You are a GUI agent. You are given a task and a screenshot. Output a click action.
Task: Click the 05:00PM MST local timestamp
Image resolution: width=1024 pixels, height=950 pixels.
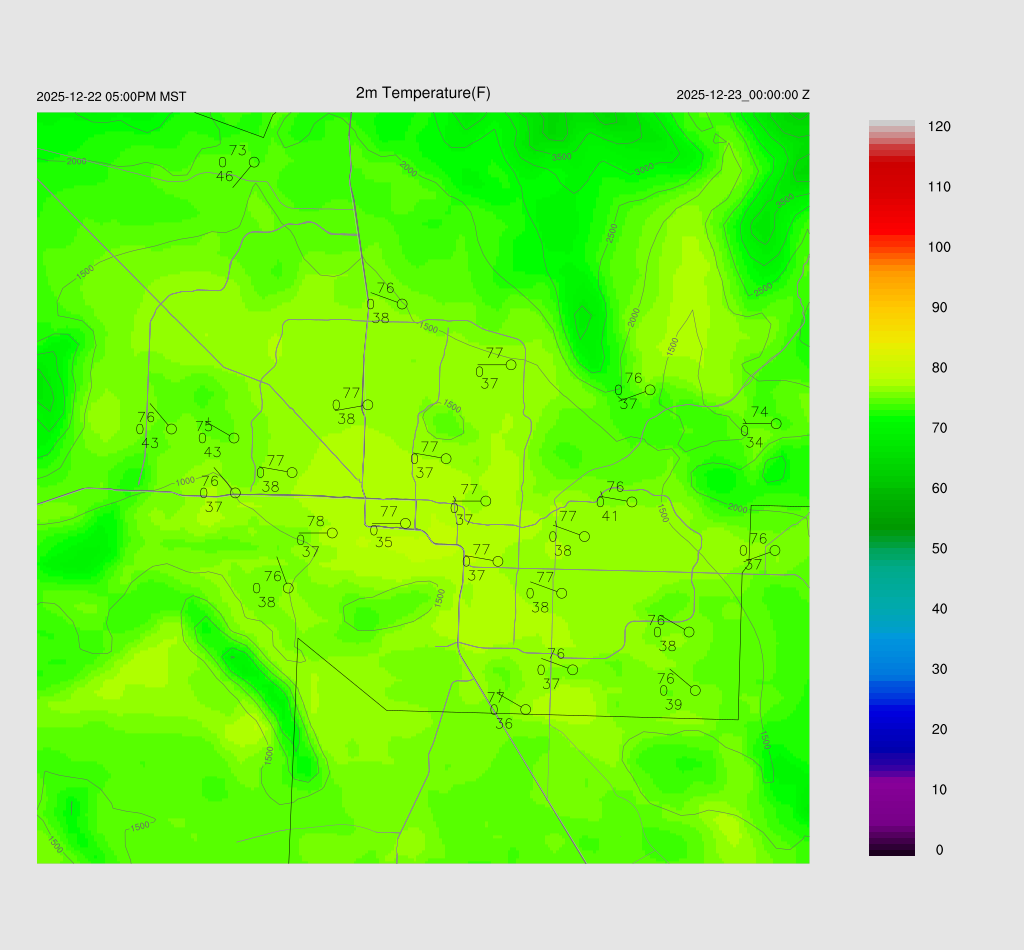pos(111,97)
